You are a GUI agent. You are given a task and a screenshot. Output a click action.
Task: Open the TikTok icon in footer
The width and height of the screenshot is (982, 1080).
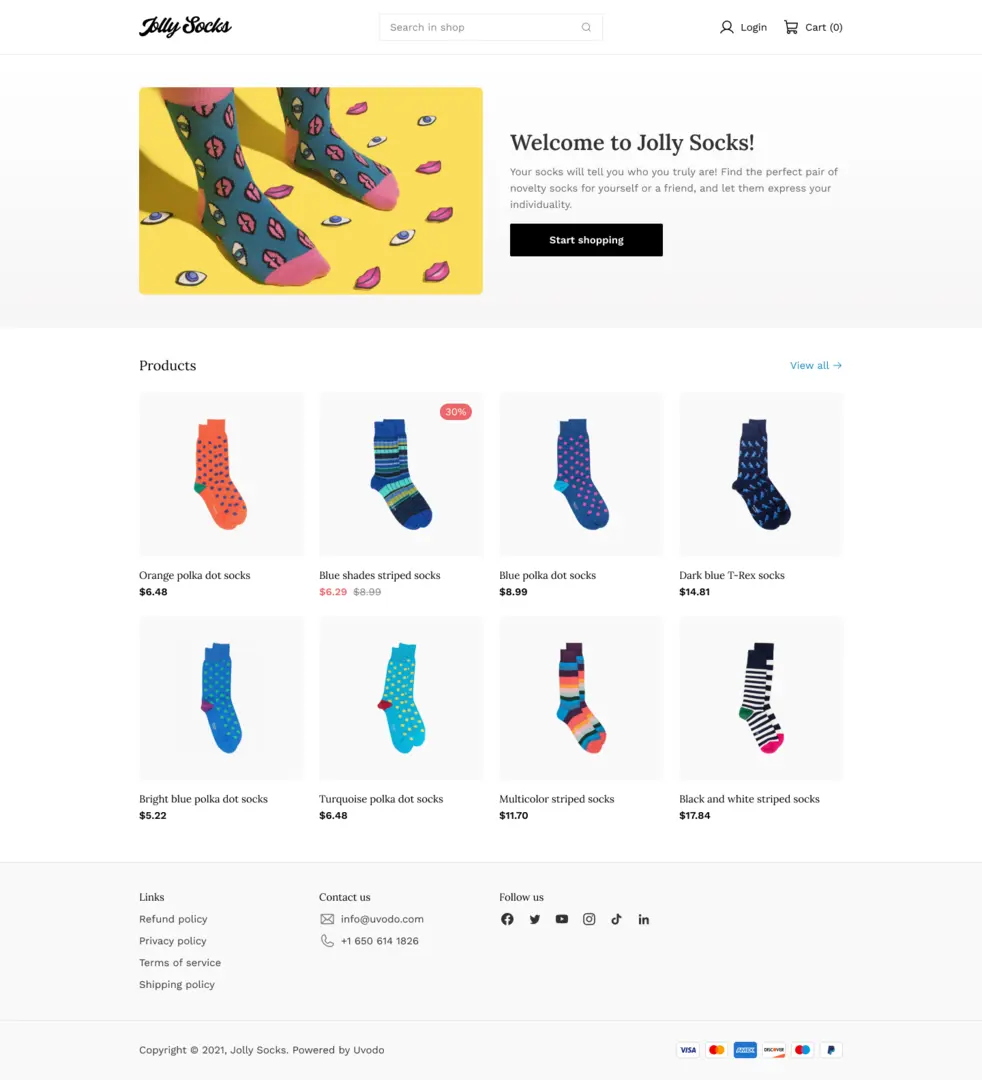click(x=616, y=919)
